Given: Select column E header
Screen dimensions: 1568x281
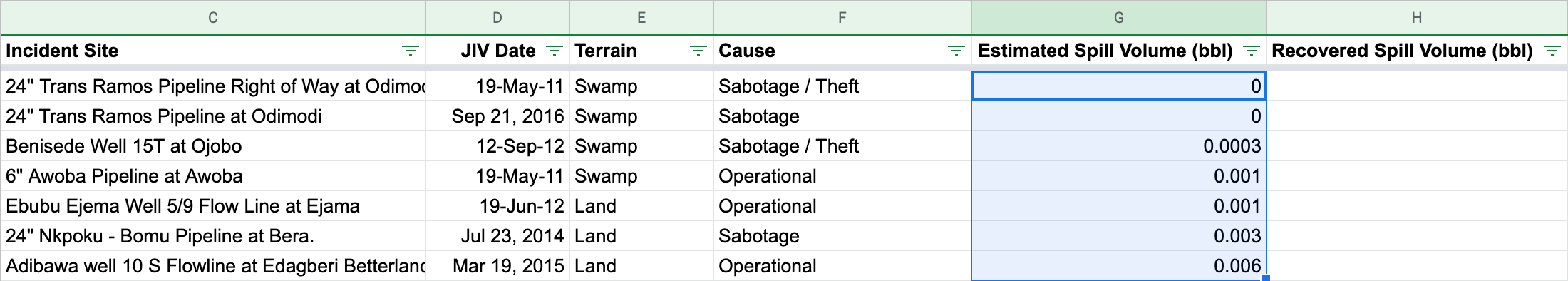Looking at the screenshot, I should pyautogui.click(x=641, y=18).
